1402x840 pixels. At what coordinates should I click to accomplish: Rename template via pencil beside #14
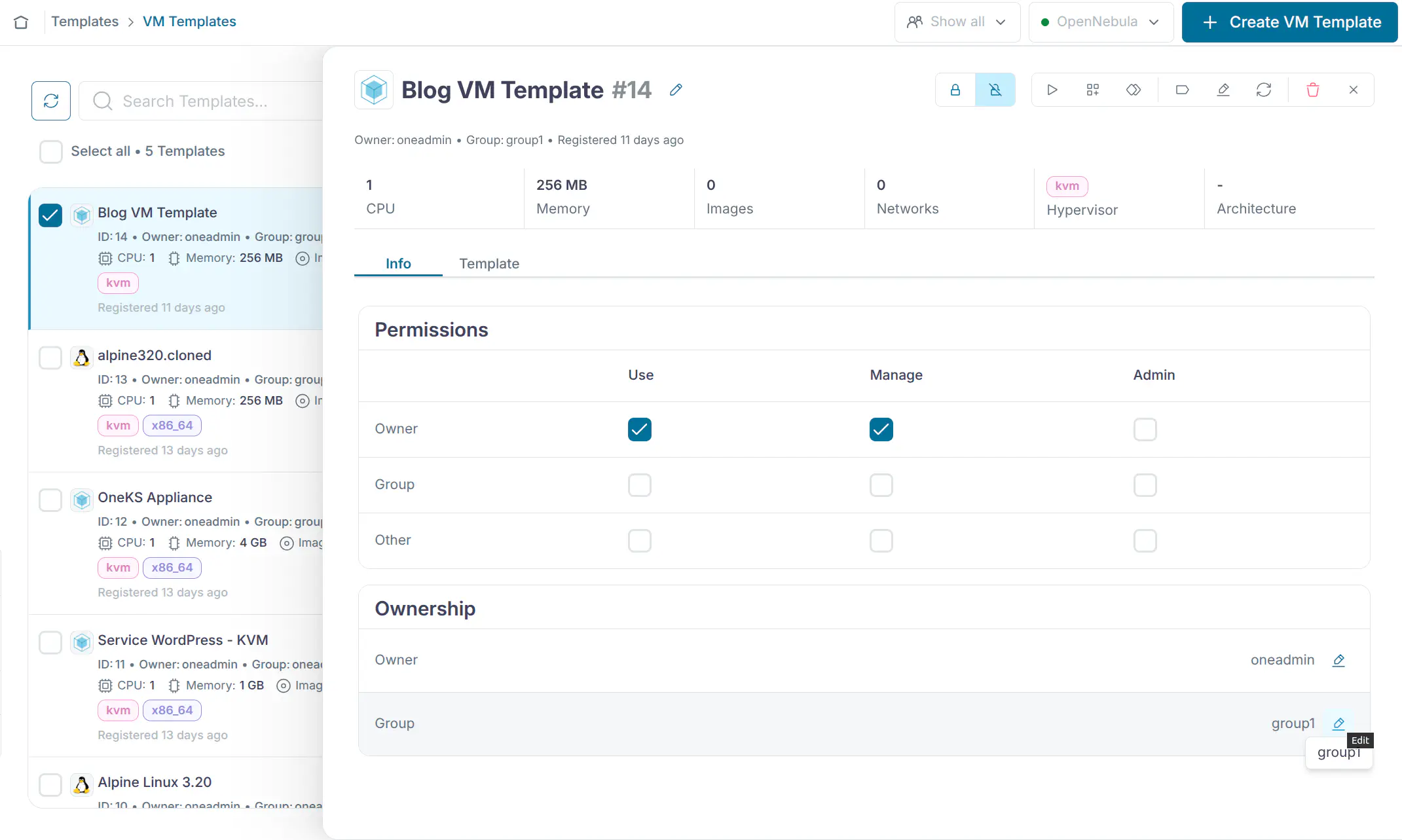(x=676, y=90)
